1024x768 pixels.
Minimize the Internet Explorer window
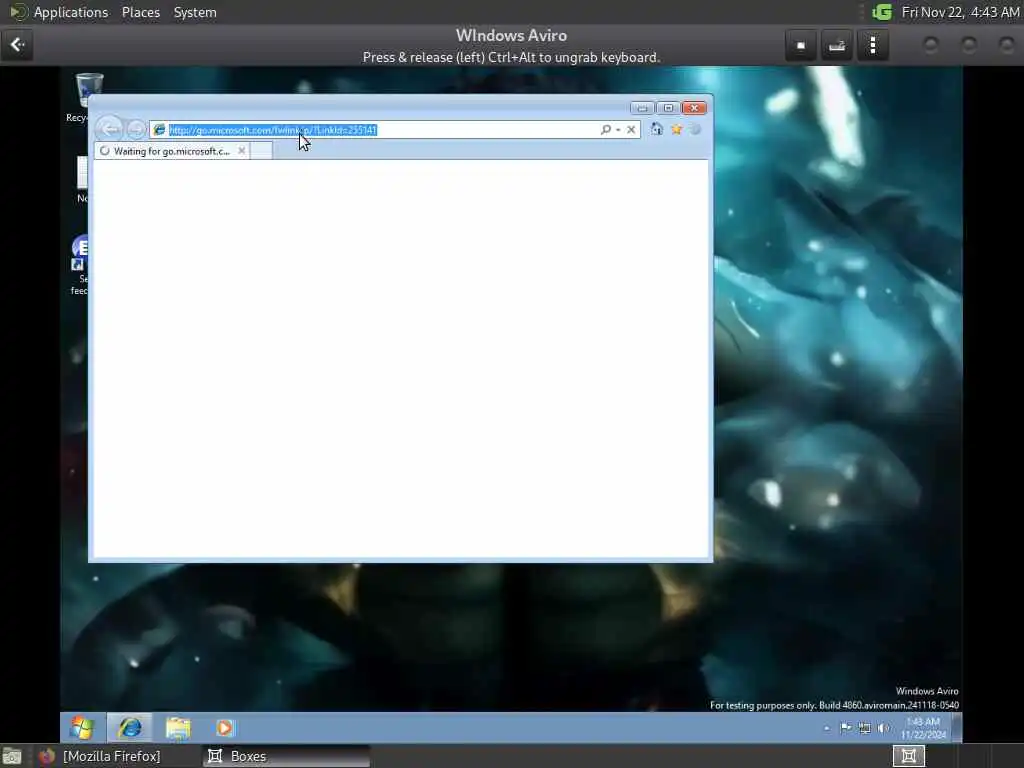click(x=642, y=108)
